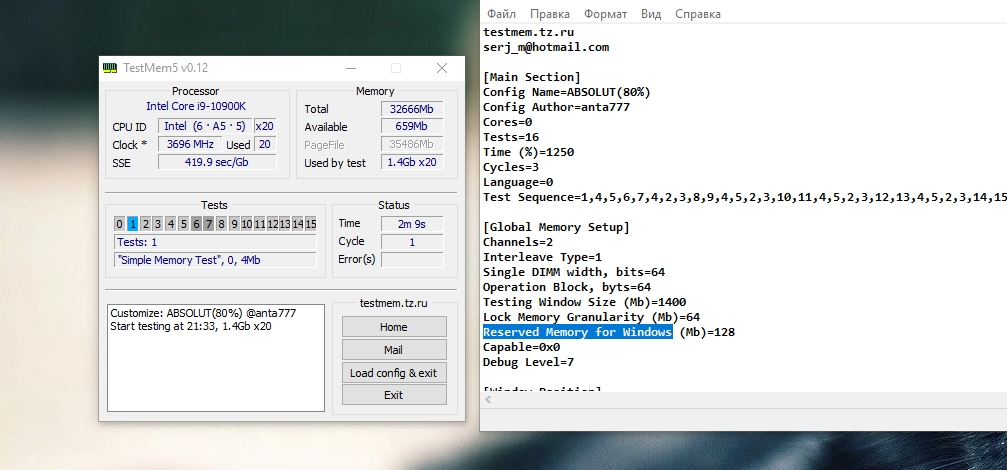Image resolution: width=1007 pixels, height=470 pixels.
Task: Click the Config Author=anta777 line
Action: pos(556,107)
